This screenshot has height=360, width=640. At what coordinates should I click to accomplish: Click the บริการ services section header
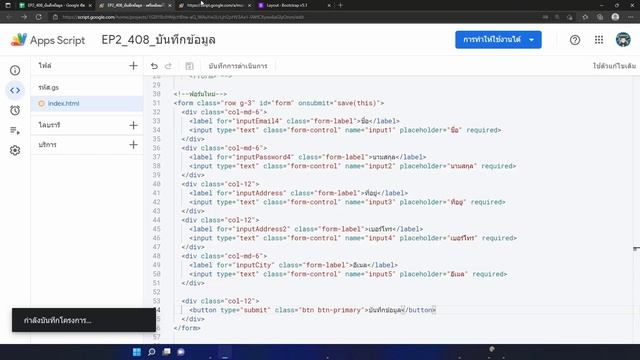pos(47,144)
